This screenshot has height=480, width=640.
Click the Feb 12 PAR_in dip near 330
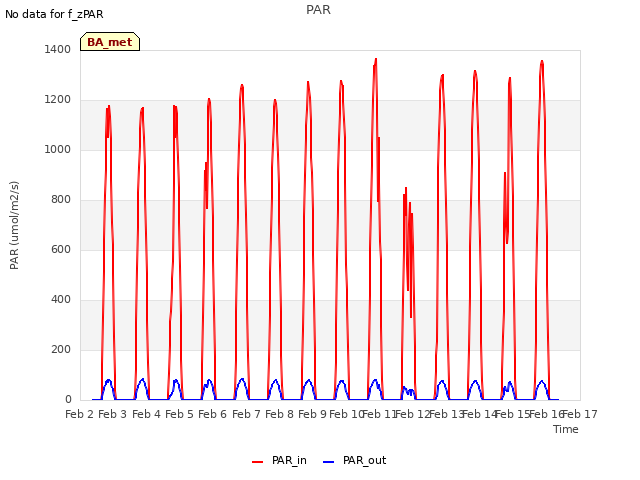click(411, 317)
